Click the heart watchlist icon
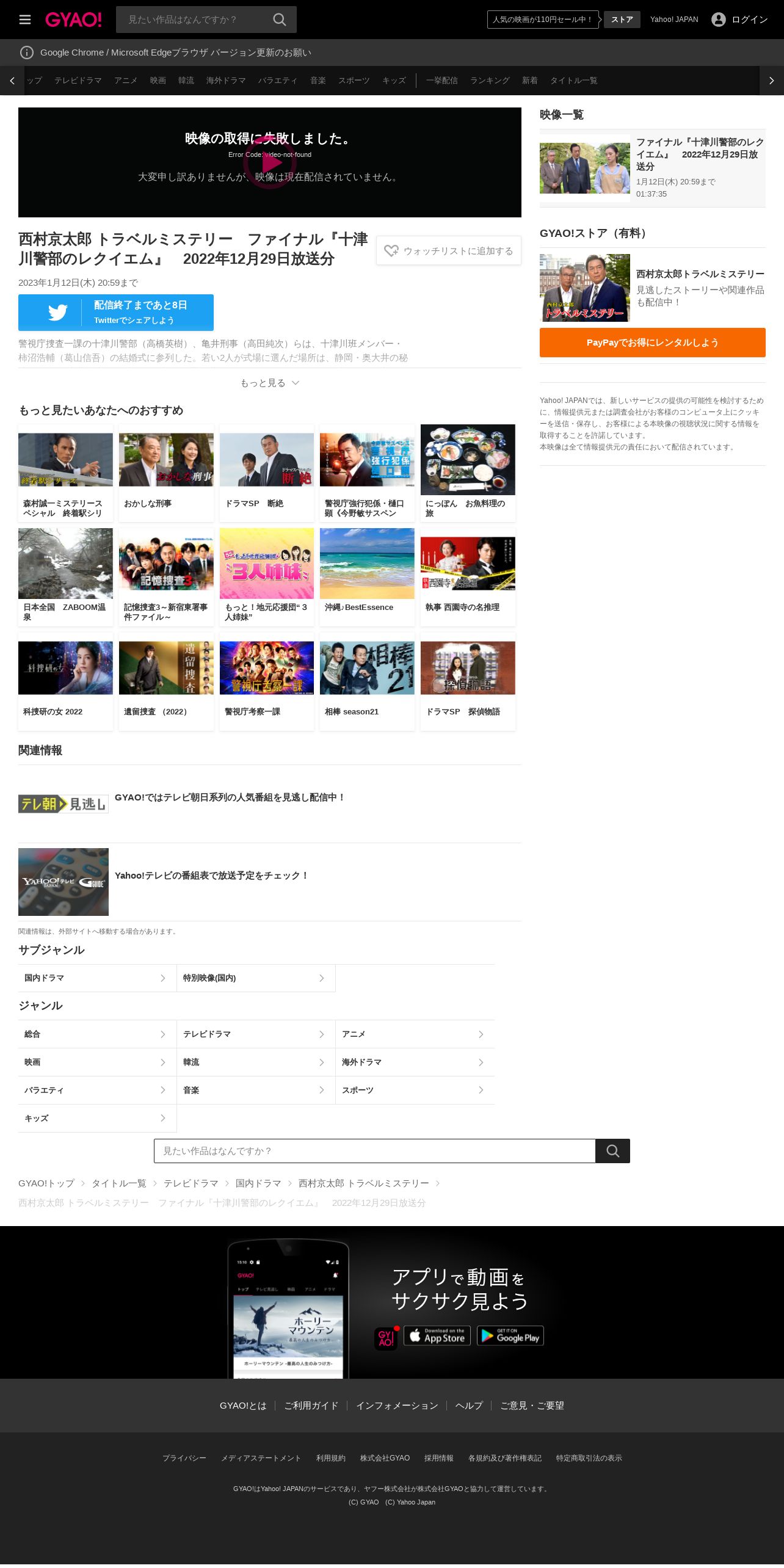This screenshot has height=1568, width=784. pyautogui.click(x=391, y=251)
